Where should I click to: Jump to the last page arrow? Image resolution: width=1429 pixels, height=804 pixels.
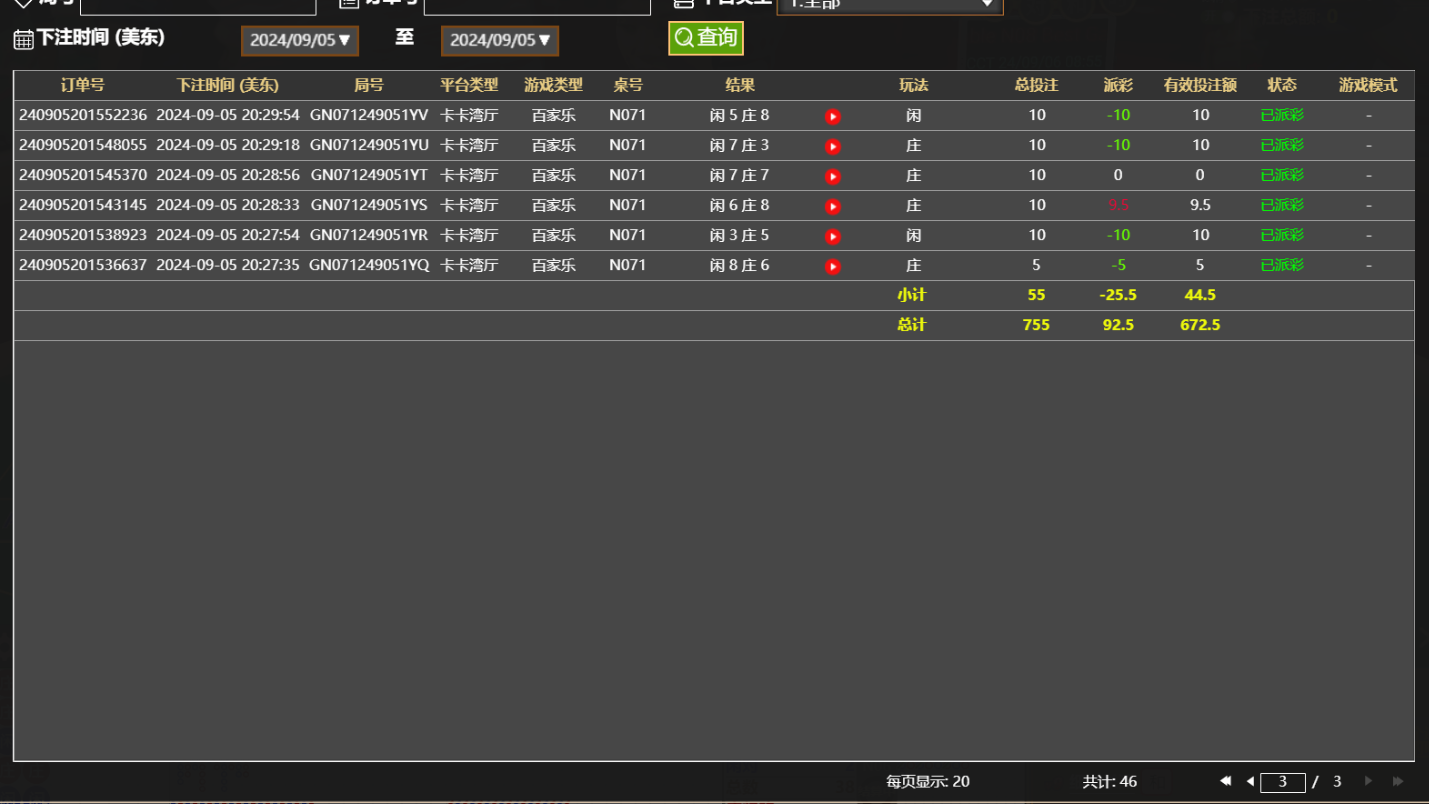click(x=1397, y=781)
